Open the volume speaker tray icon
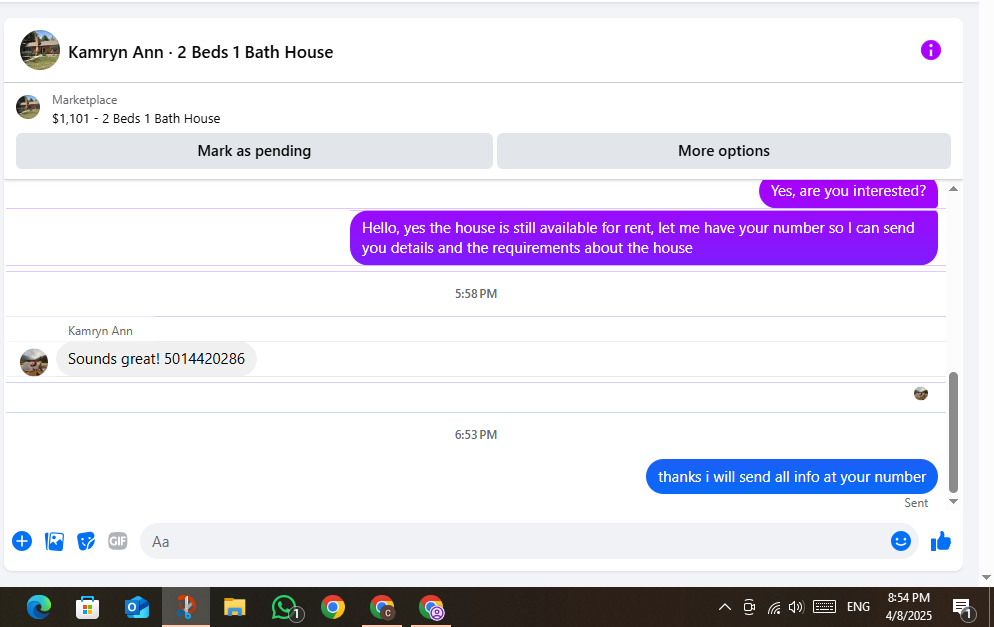Screen dimensions: 994x627 point(796,607)
